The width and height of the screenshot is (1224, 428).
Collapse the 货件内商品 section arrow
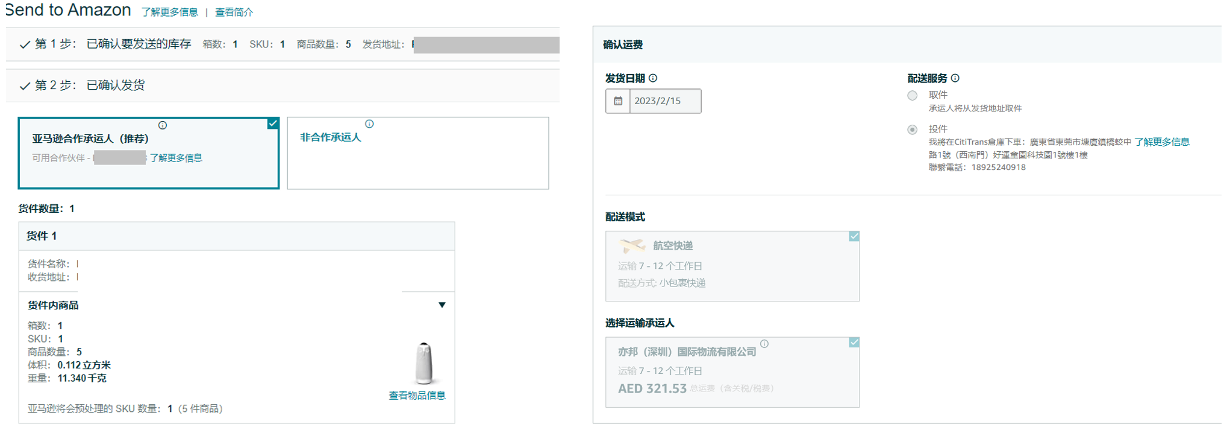pyautogui.click(x=442, y=305)
